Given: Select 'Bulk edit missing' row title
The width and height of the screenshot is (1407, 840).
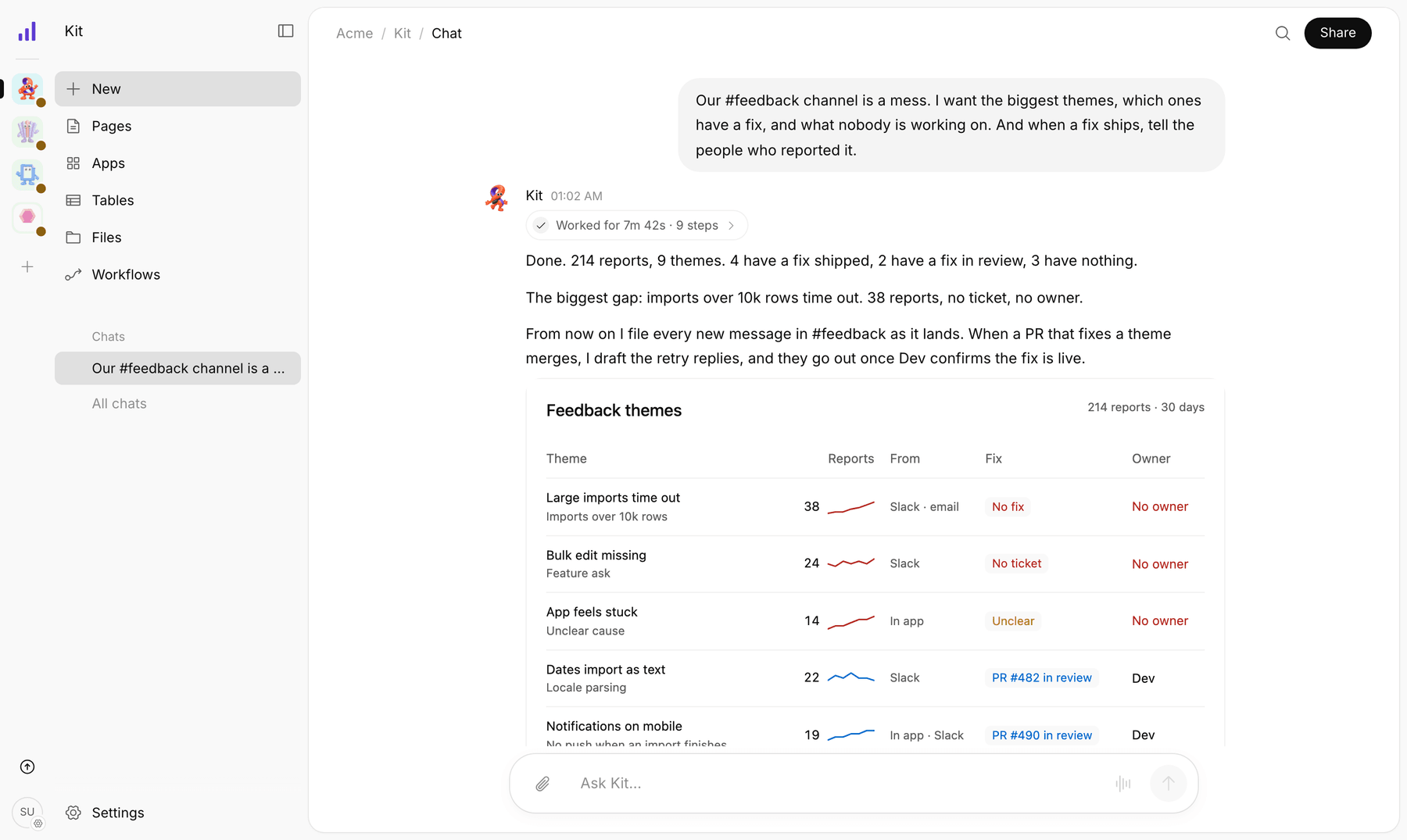Looking at the screenshot, I should click(596, 555).
